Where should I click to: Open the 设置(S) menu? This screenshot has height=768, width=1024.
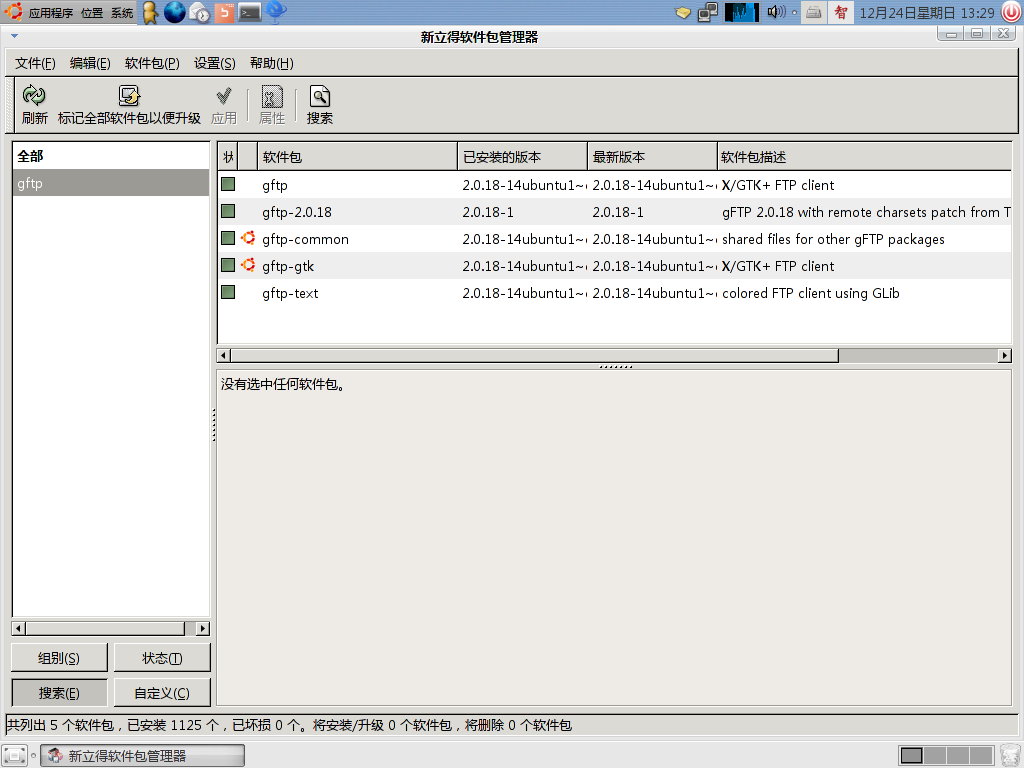[x=214, y=63]
